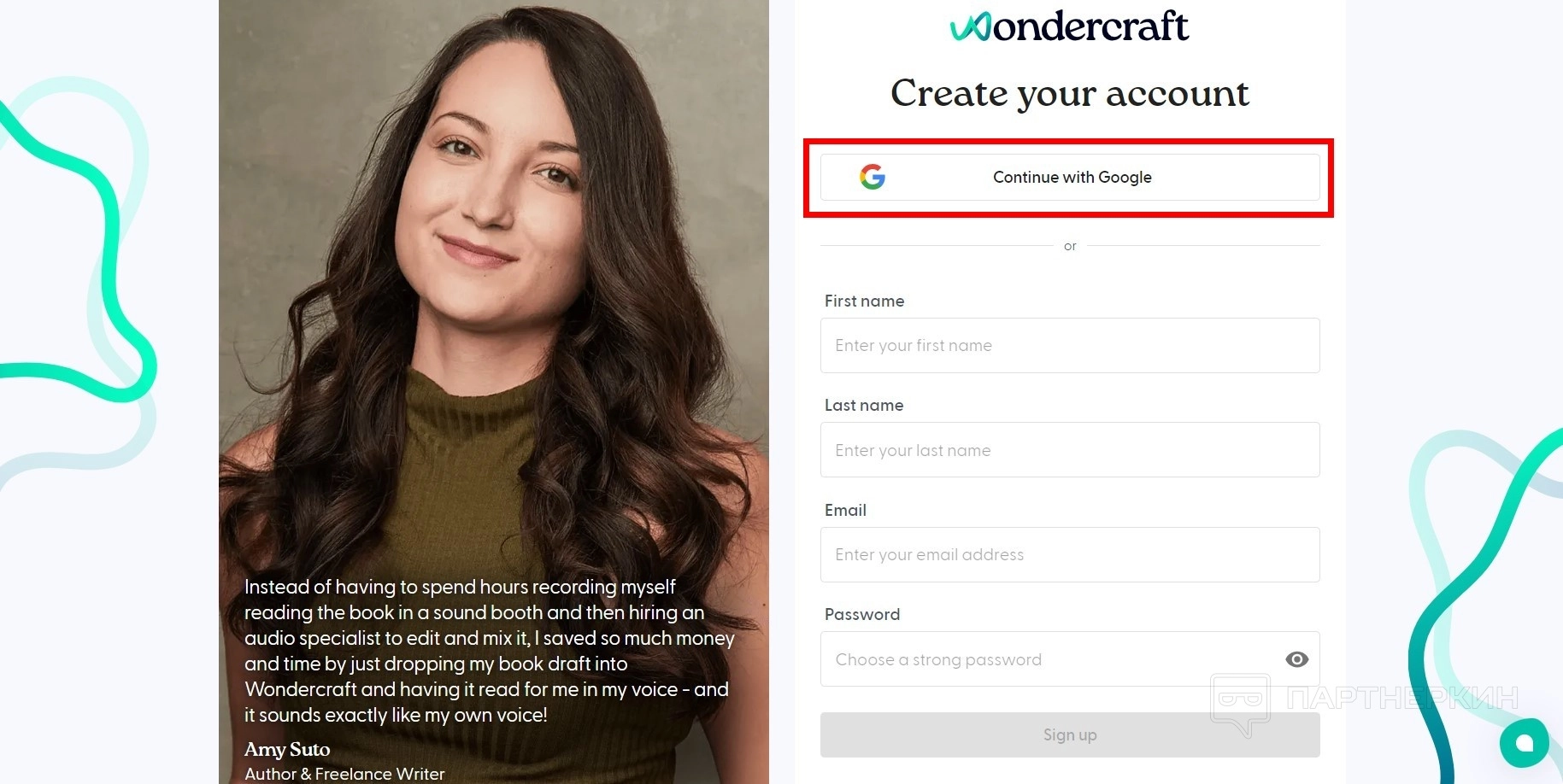Click into the last name field

point(1070,450)
